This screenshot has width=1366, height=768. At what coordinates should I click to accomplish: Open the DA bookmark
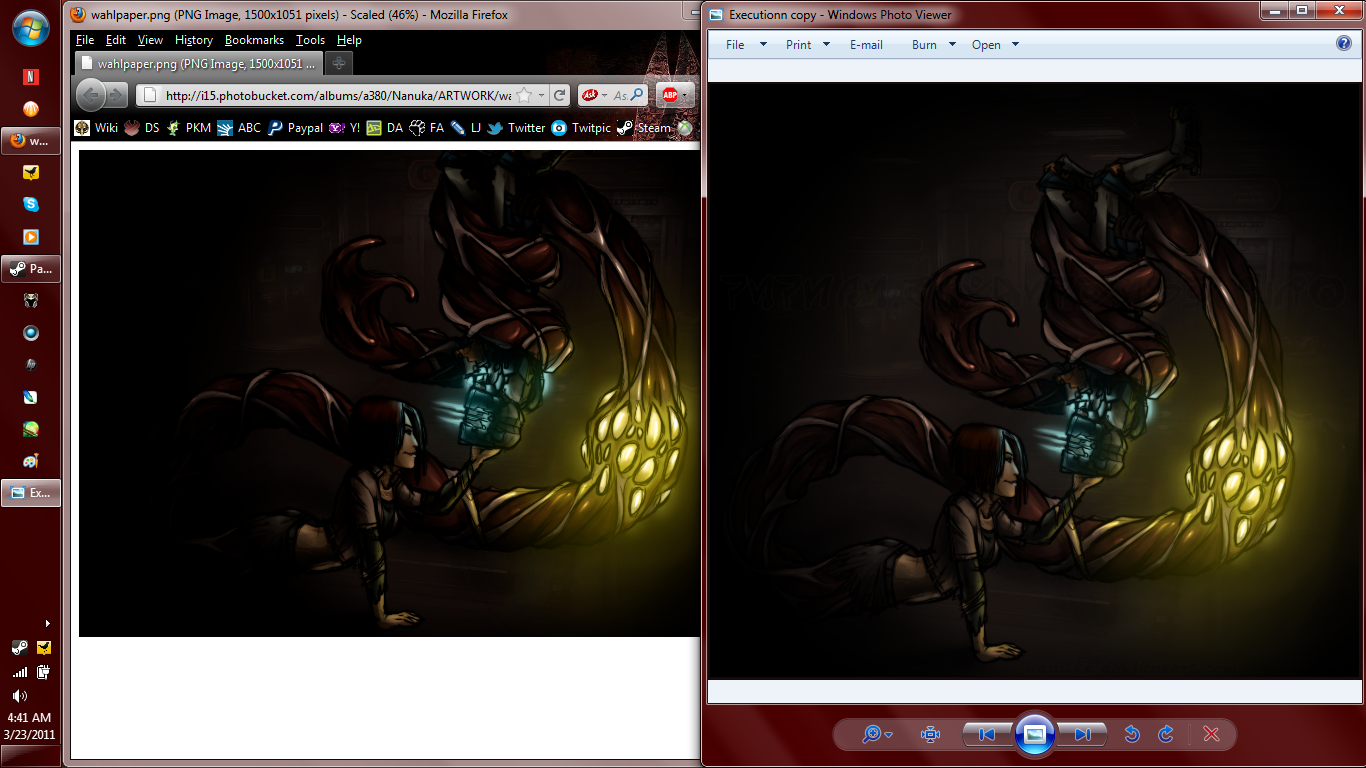coord(384,128)
